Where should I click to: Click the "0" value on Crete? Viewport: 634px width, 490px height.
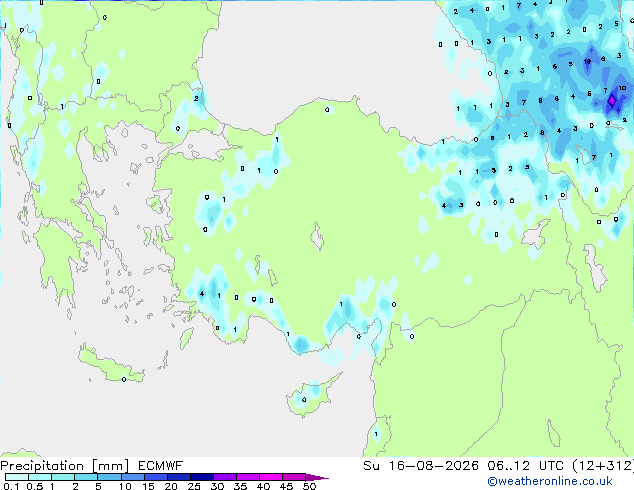124,379
